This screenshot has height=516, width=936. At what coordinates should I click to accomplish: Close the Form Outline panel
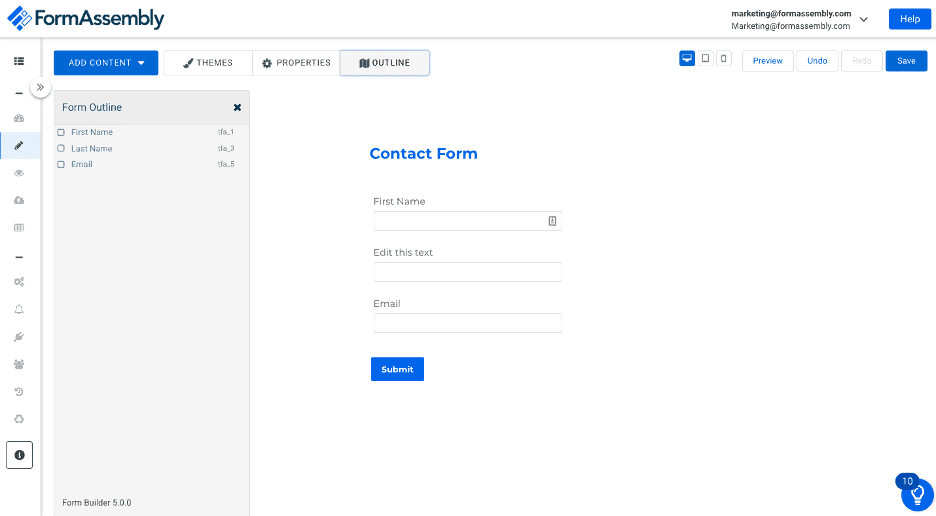[x=237, y=107]
